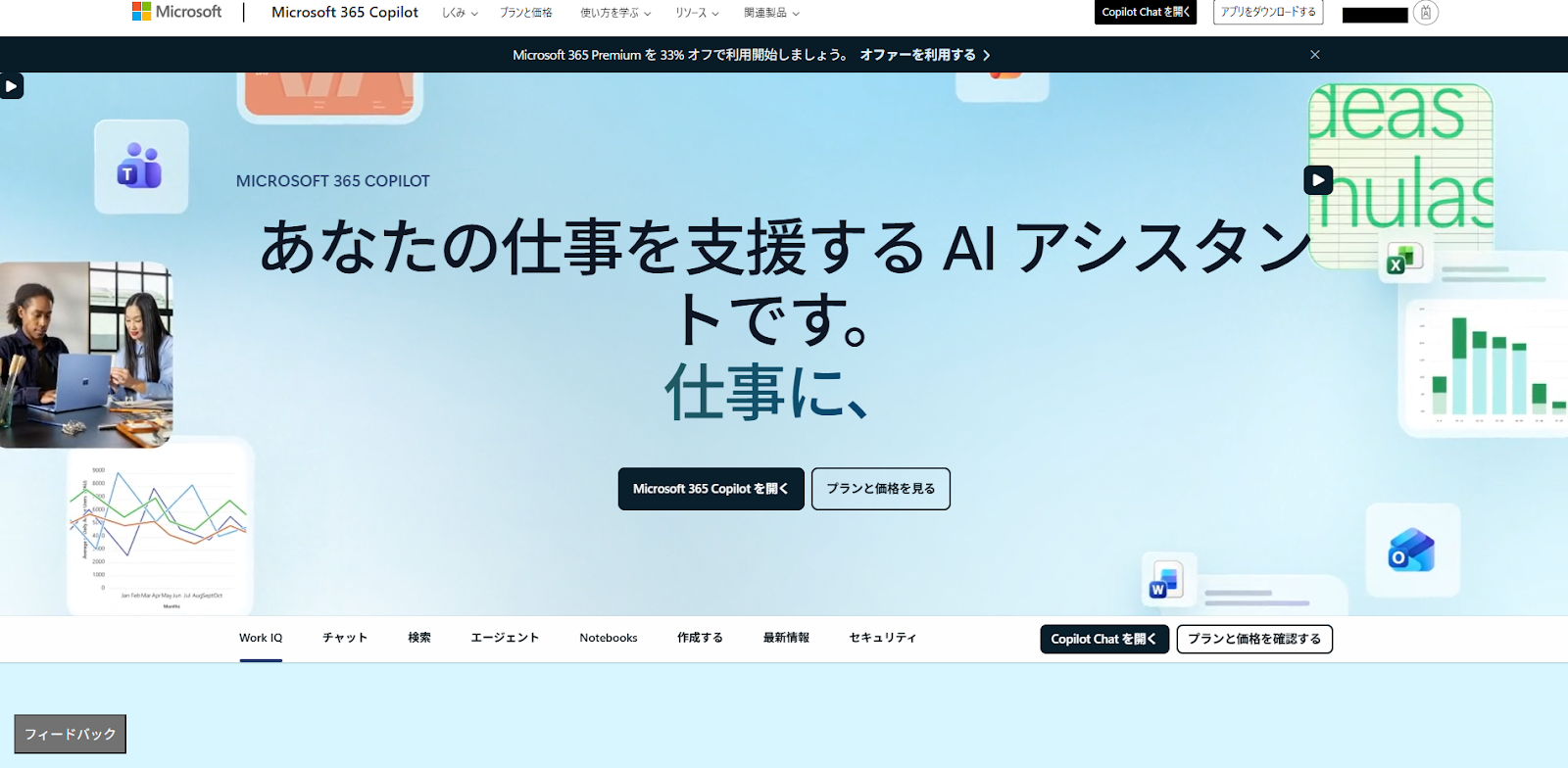Screen dimensions: 1568x768
Task: Click the Excel icon on the spreadsheet card
Action: (x=1403, y=261)
